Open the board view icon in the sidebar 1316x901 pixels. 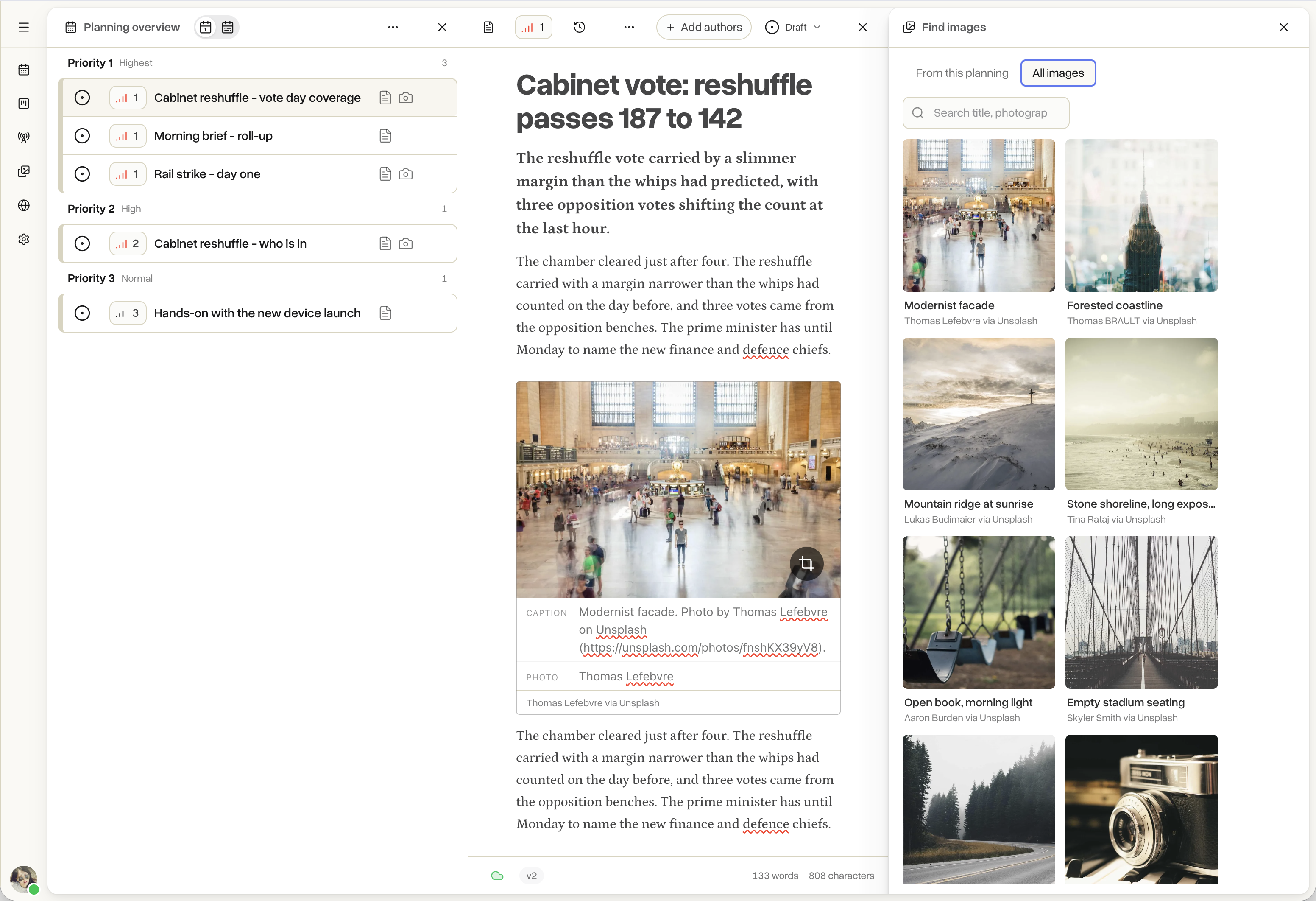pos(24,104)
